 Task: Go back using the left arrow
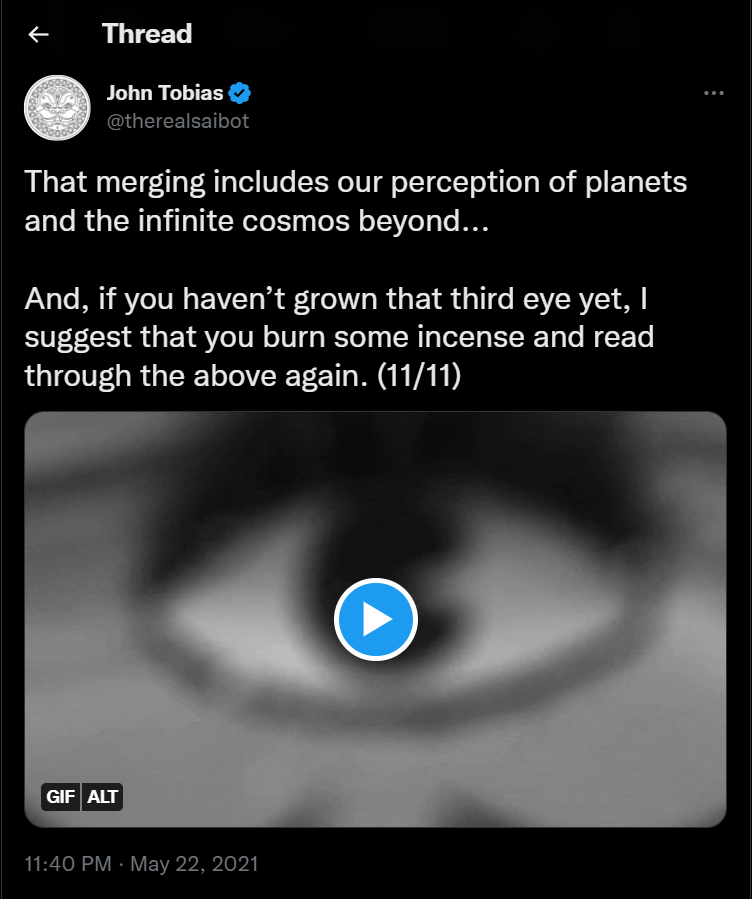[x=39, y=35]
